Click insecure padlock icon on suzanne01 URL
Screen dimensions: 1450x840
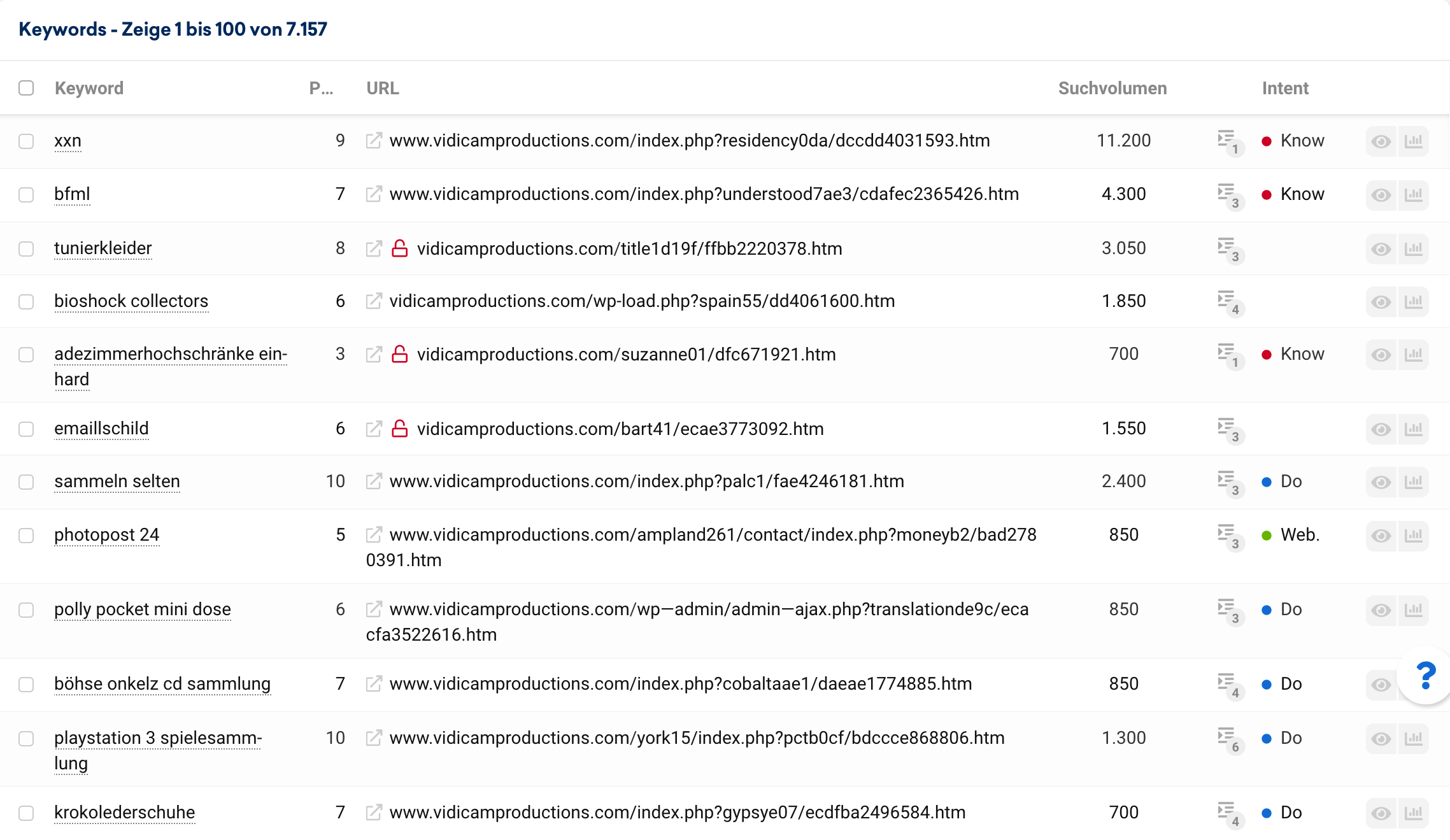coord(399,354)
